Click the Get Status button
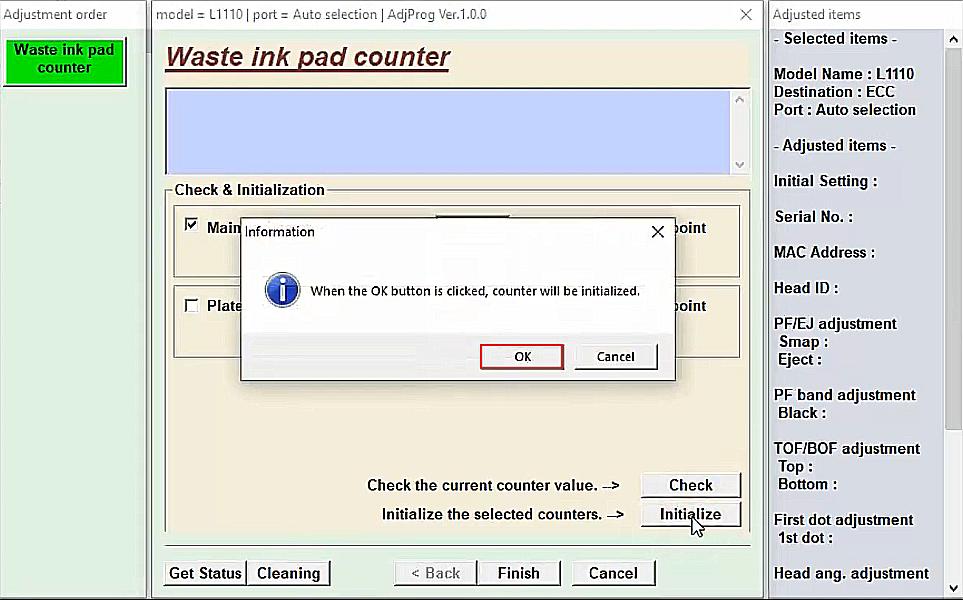963x600 pixels. tap(205, 573)
